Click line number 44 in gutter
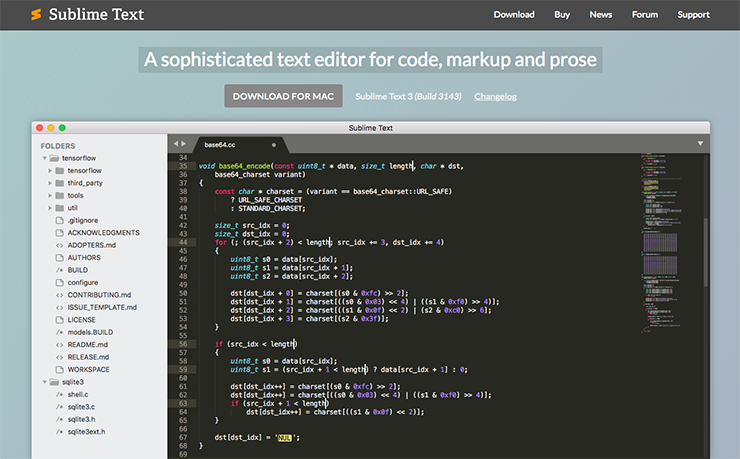This screenshot has width=740, height=459. point(183,242)
